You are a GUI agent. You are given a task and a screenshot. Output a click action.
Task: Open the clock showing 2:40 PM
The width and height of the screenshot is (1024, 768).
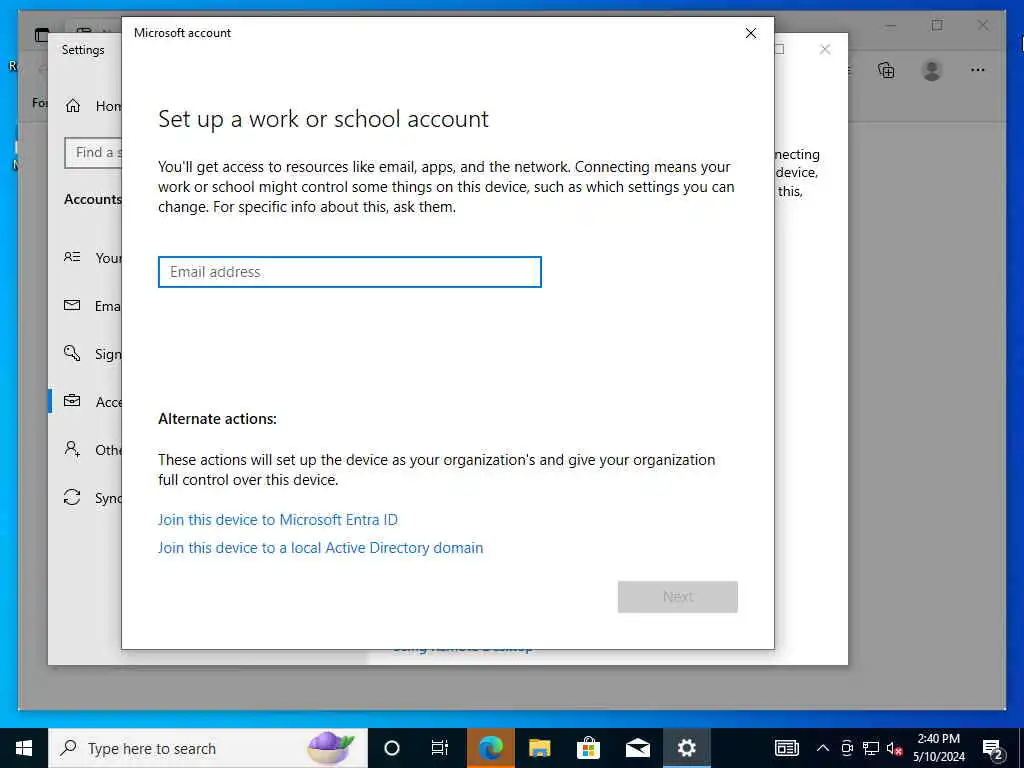pyautogui.click(x=938, y=748)
